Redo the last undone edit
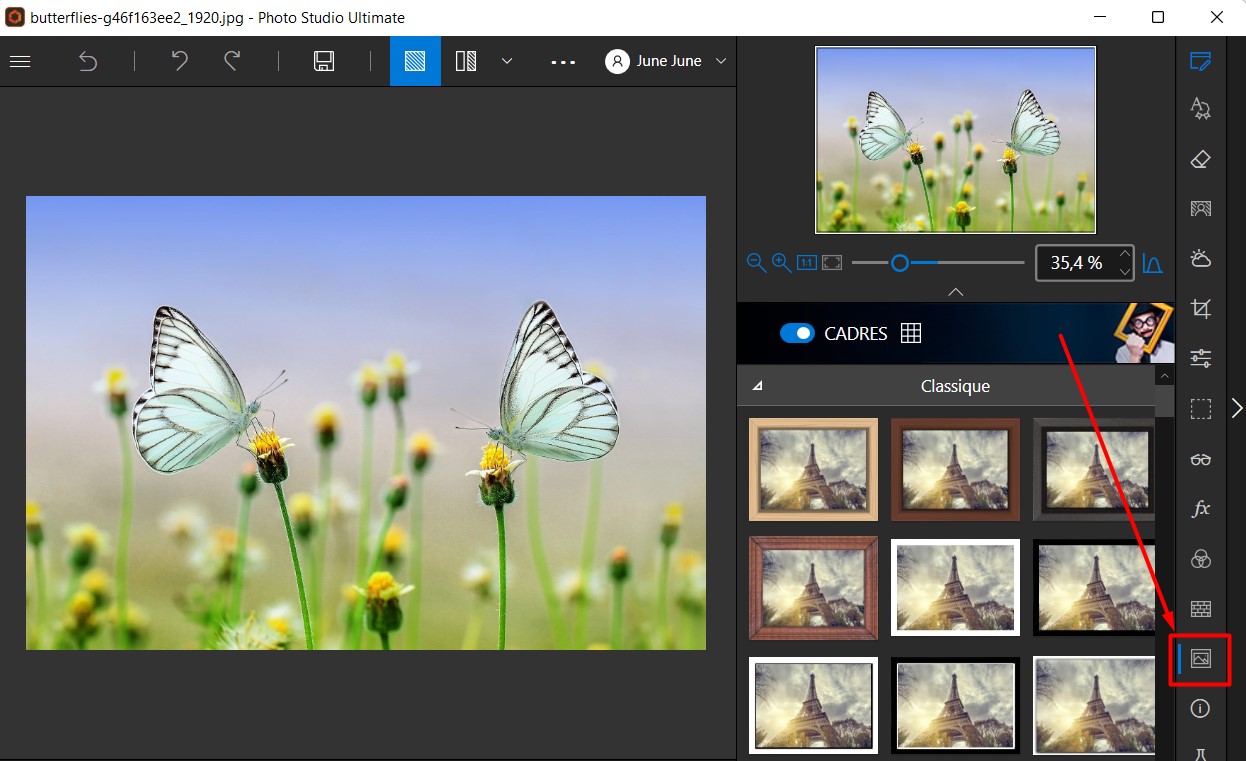 click(x=232, y=61)
